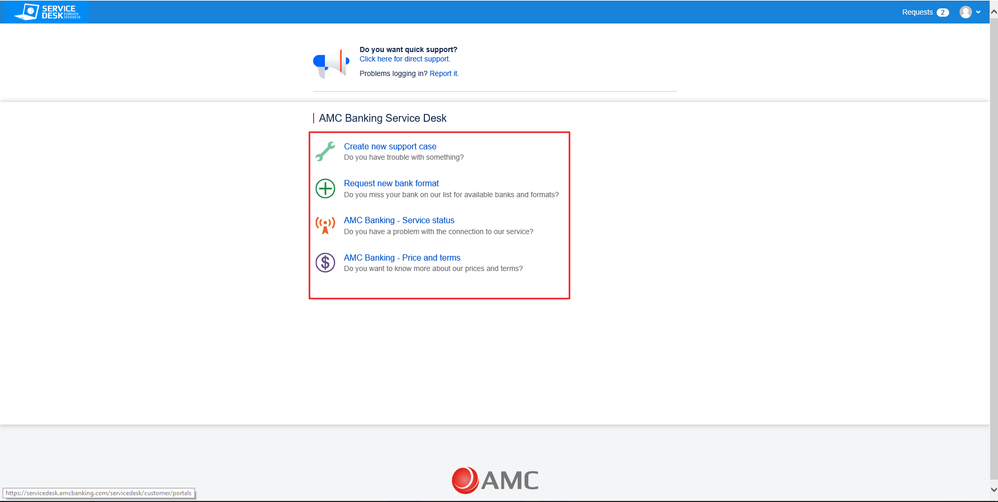Click 'Do you want quick support?' heading
The image size is (998, 502).
pyautogui.click(x=408, y=50)
